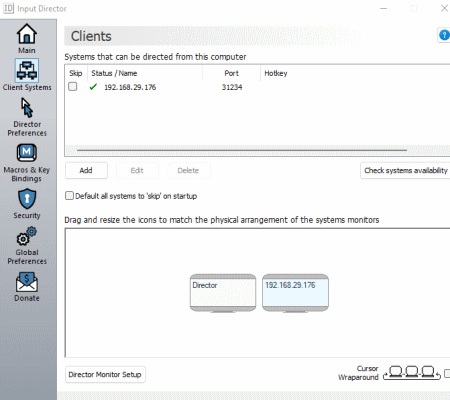Open Director Preferences cursor icon
The width and height of the screenshot is (450, 400).
point(27,108)
